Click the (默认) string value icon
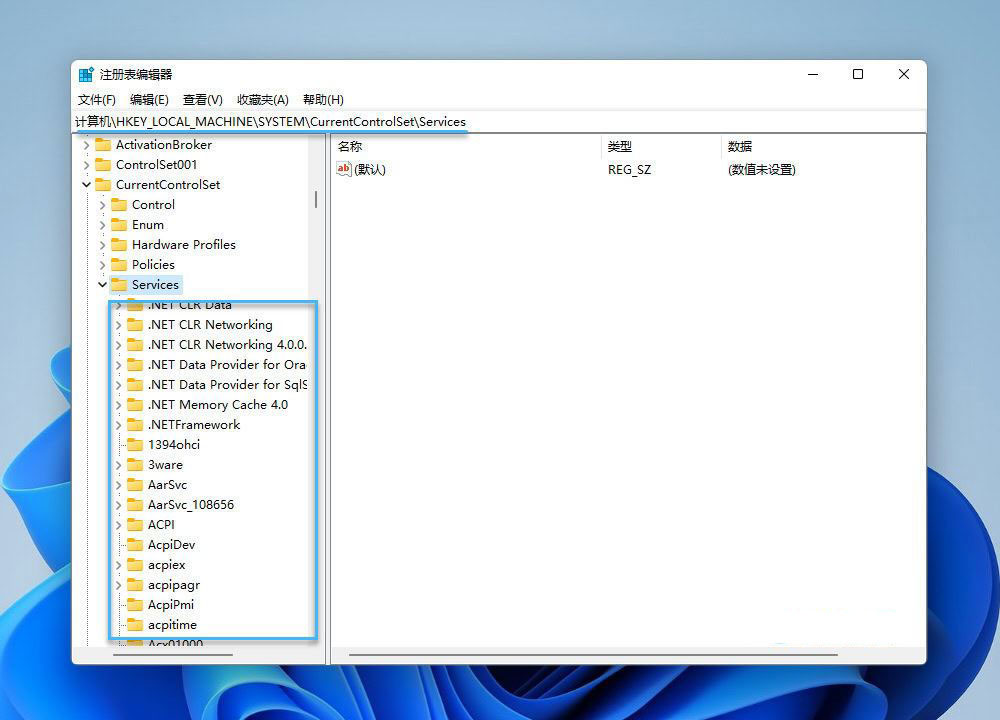Image resolution: width=1000 pixels, height=720 pixels. point(344,170)
